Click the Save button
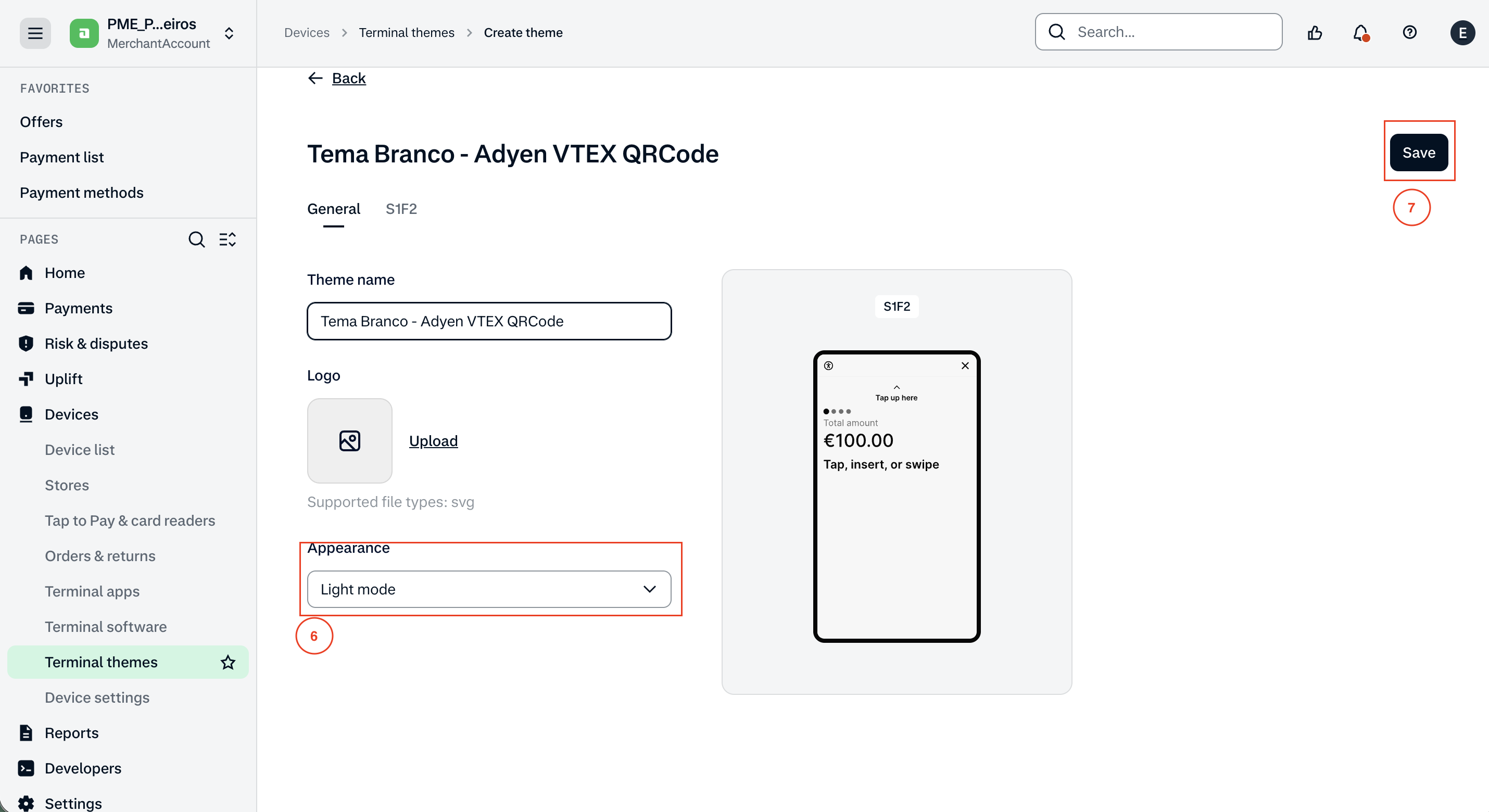Viewport: 1489px width, 812px height. coord(1419,153)
